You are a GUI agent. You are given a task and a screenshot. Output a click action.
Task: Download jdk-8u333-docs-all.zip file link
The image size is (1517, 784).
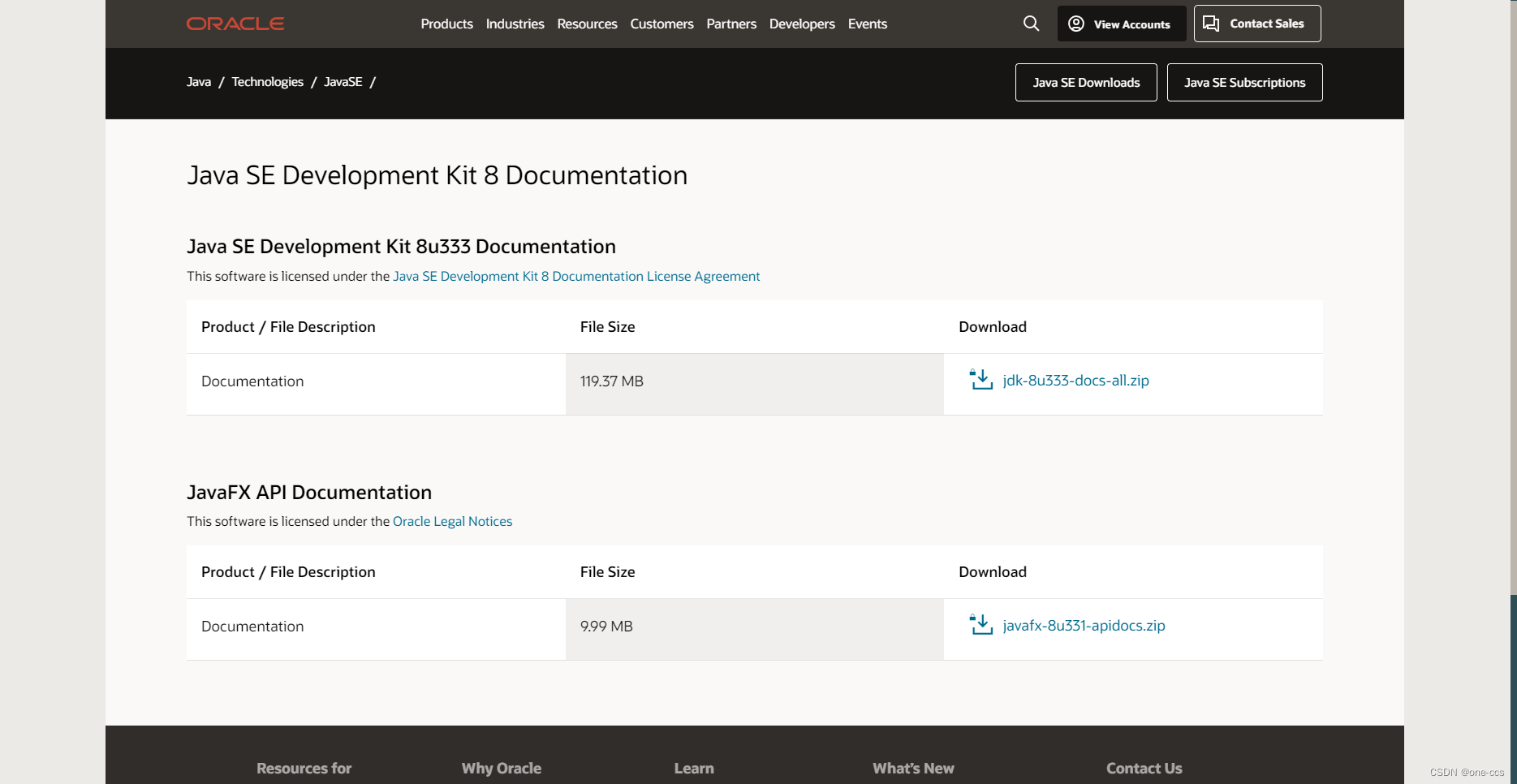(1075, 380)
